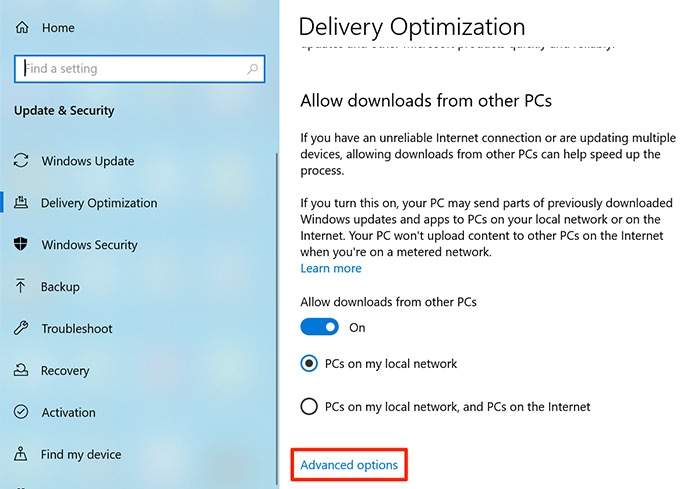Select PCs on my local network
The image size is (680, 489).
point(309,364)
